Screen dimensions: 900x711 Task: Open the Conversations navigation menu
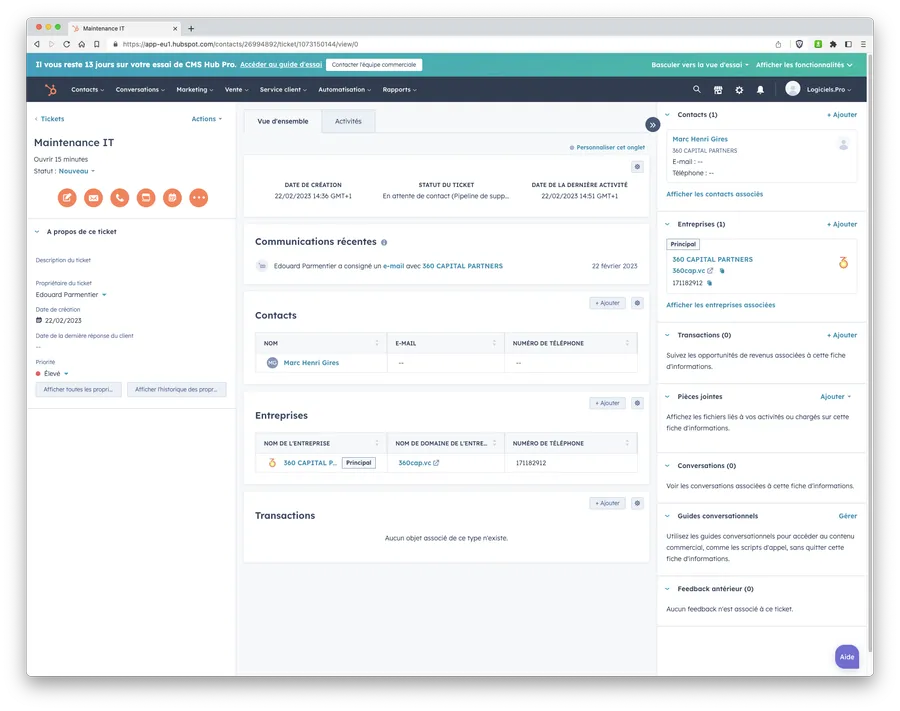tap(140, 90)
